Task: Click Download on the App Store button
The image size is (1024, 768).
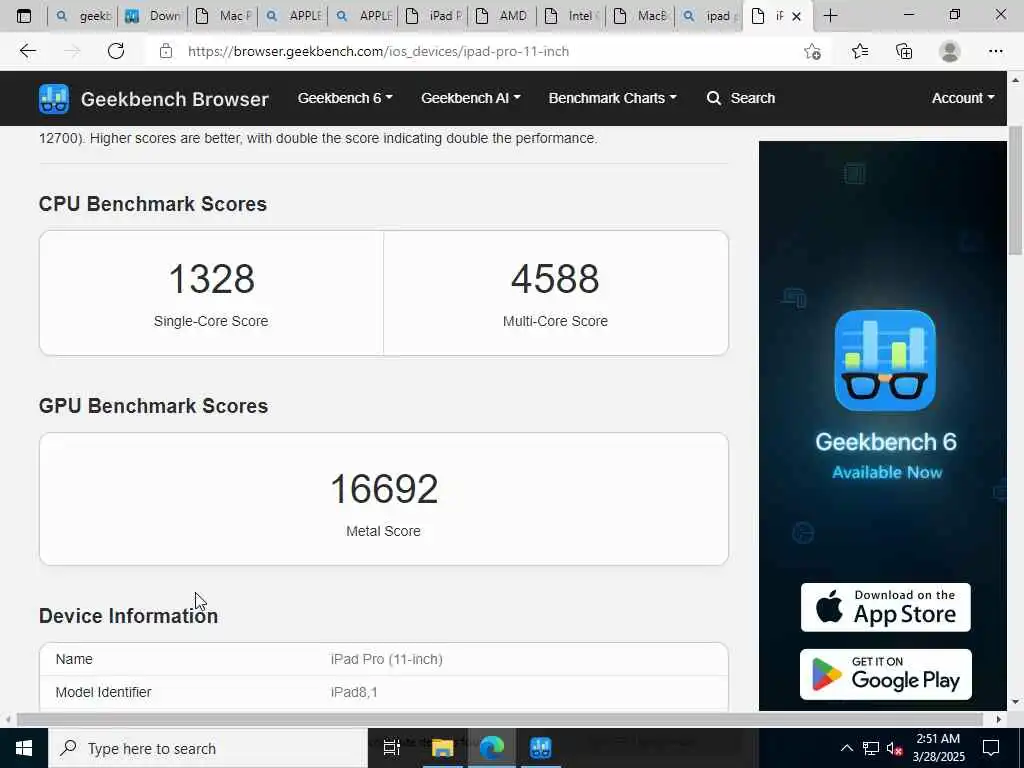Action: (x=886, y=607)
